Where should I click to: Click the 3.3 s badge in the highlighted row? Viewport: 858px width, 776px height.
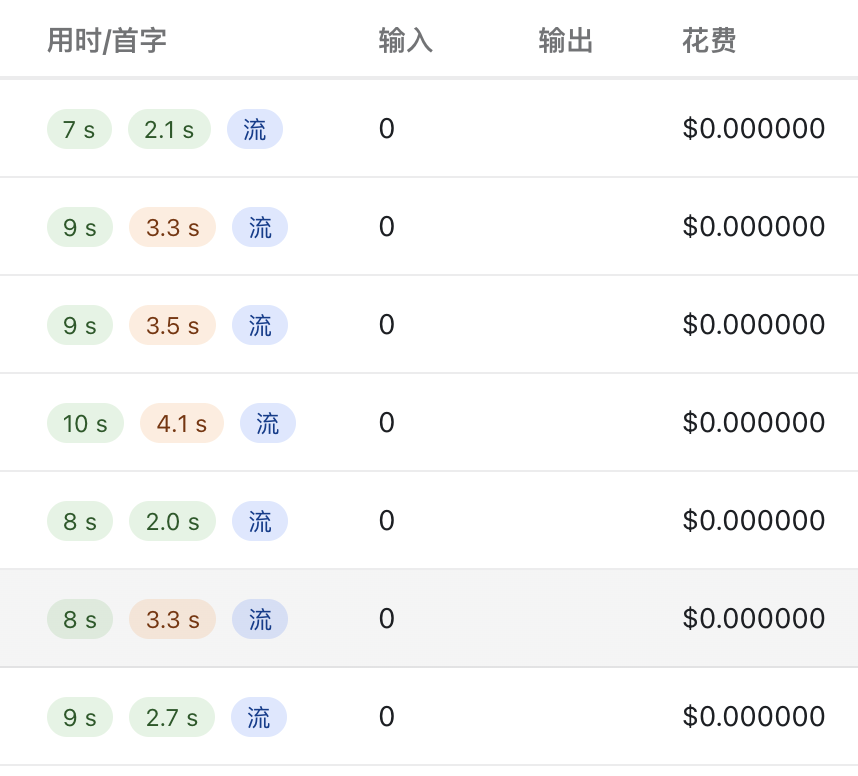pos(172,619)
